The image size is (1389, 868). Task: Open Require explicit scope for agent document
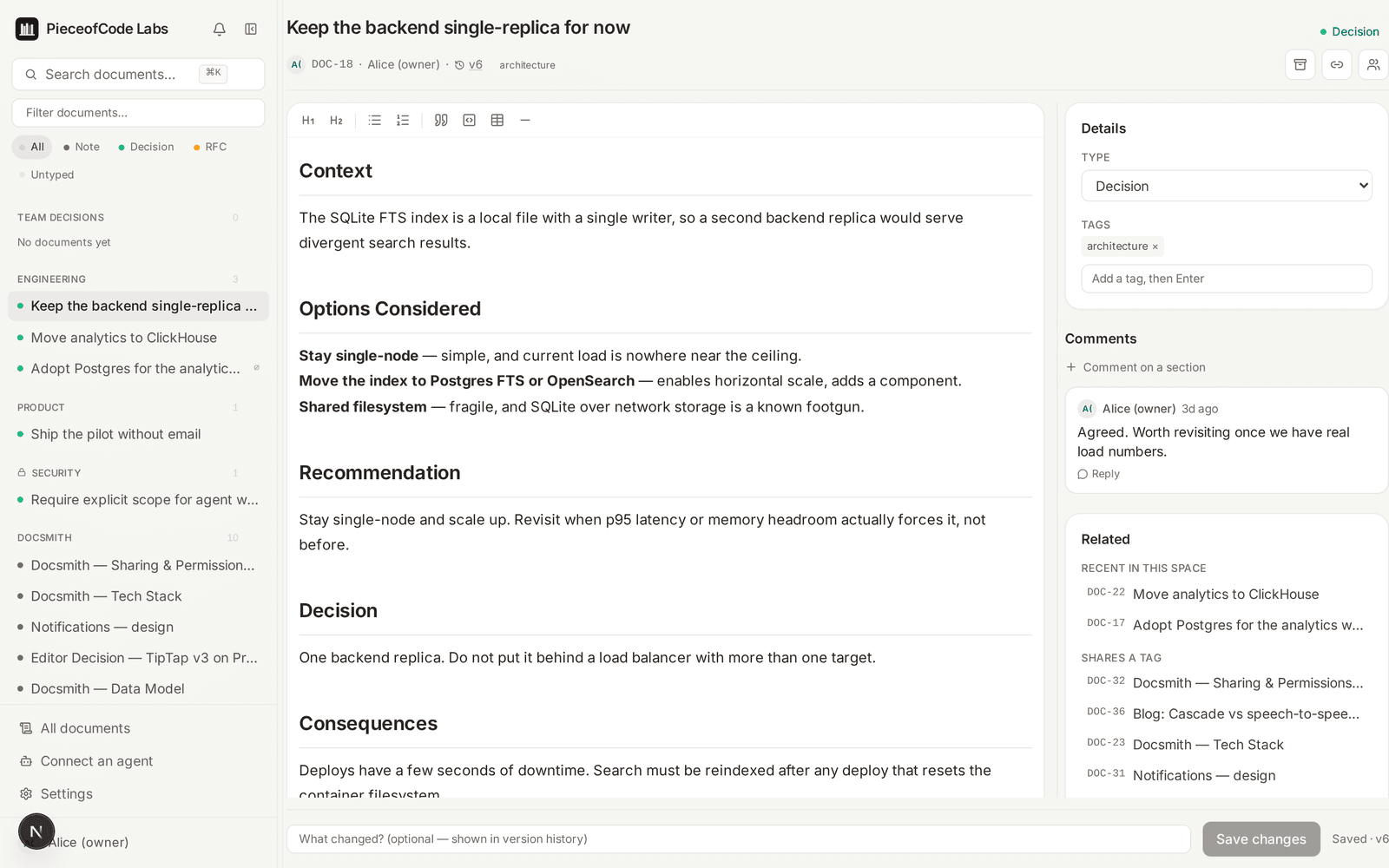(x=139, y=500)
